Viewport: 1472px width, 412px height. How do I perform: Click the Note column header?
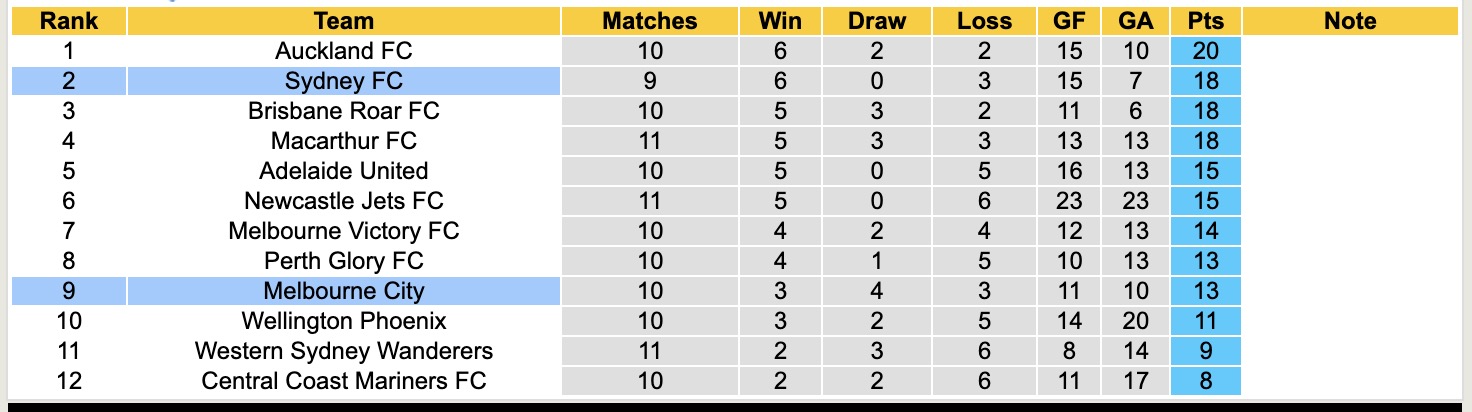click(1350, 21)
